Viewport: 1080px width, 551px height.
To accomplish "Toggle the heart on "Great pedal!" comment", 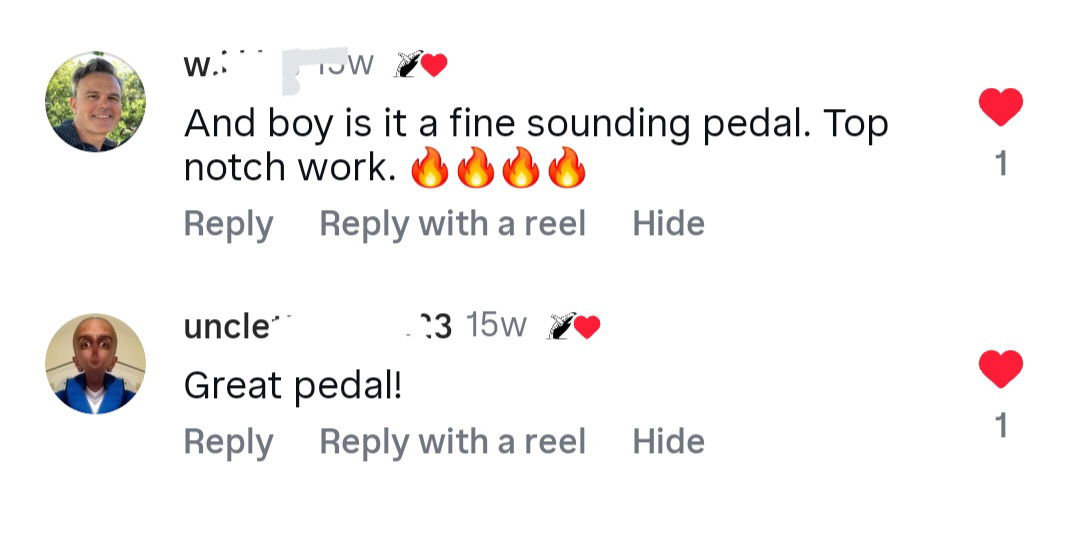I will coord(1000,369).
